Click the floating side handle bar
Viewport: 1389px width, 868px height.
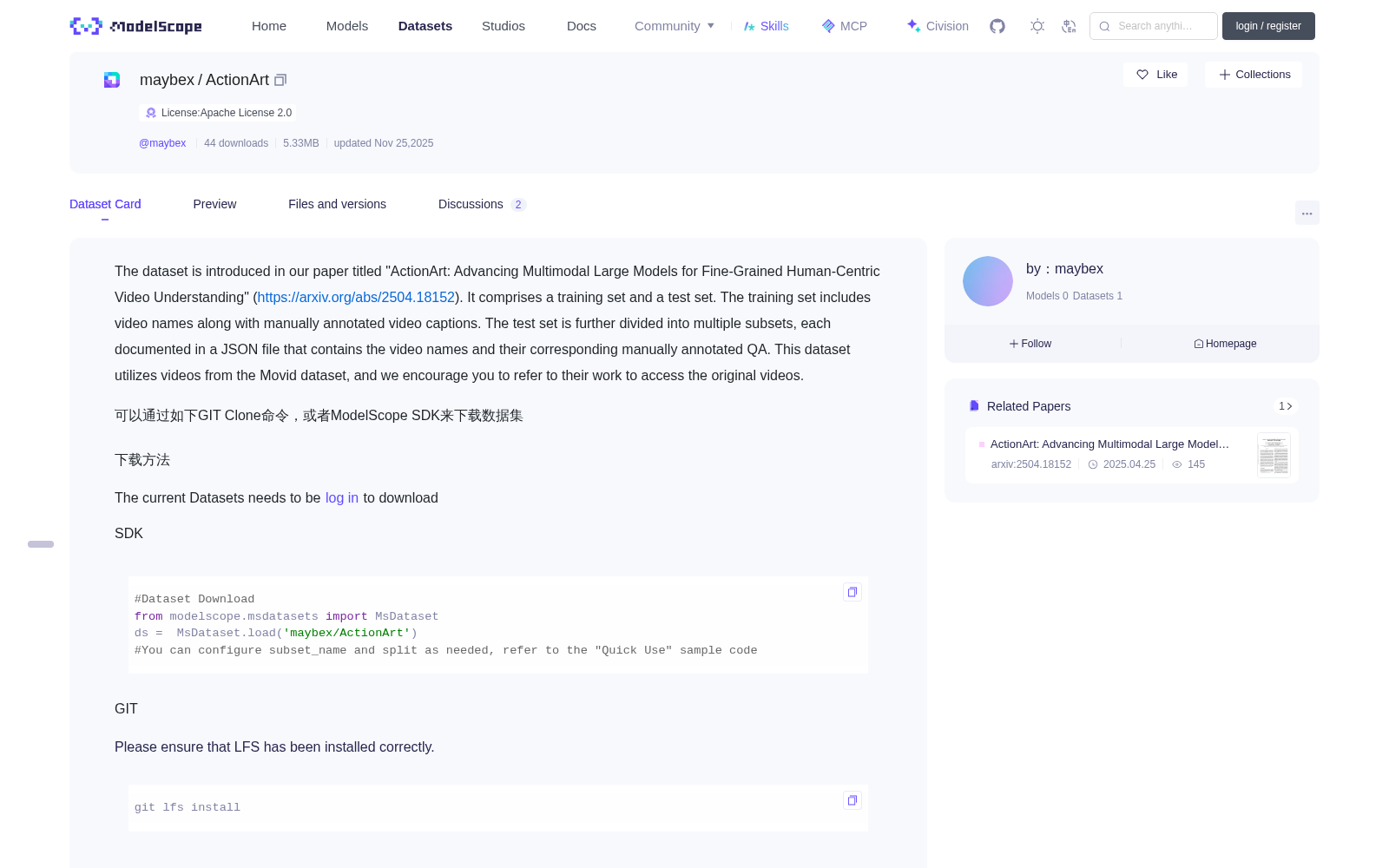point(41,544)
